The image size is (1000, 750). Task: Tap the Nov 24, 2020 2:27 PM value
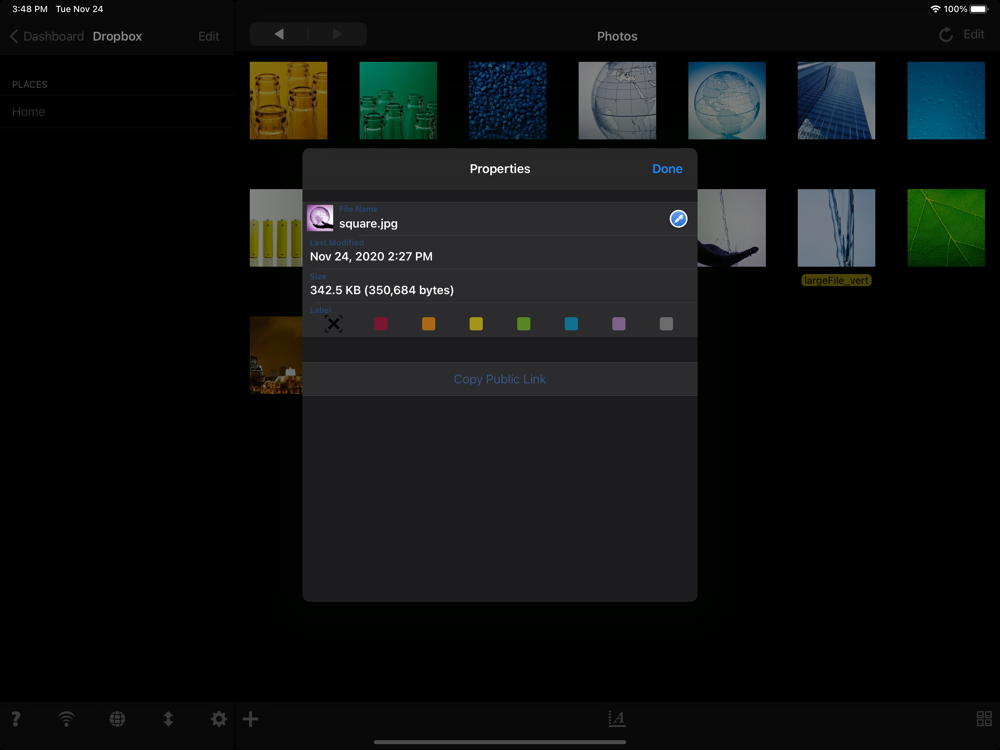coord(371,256)
